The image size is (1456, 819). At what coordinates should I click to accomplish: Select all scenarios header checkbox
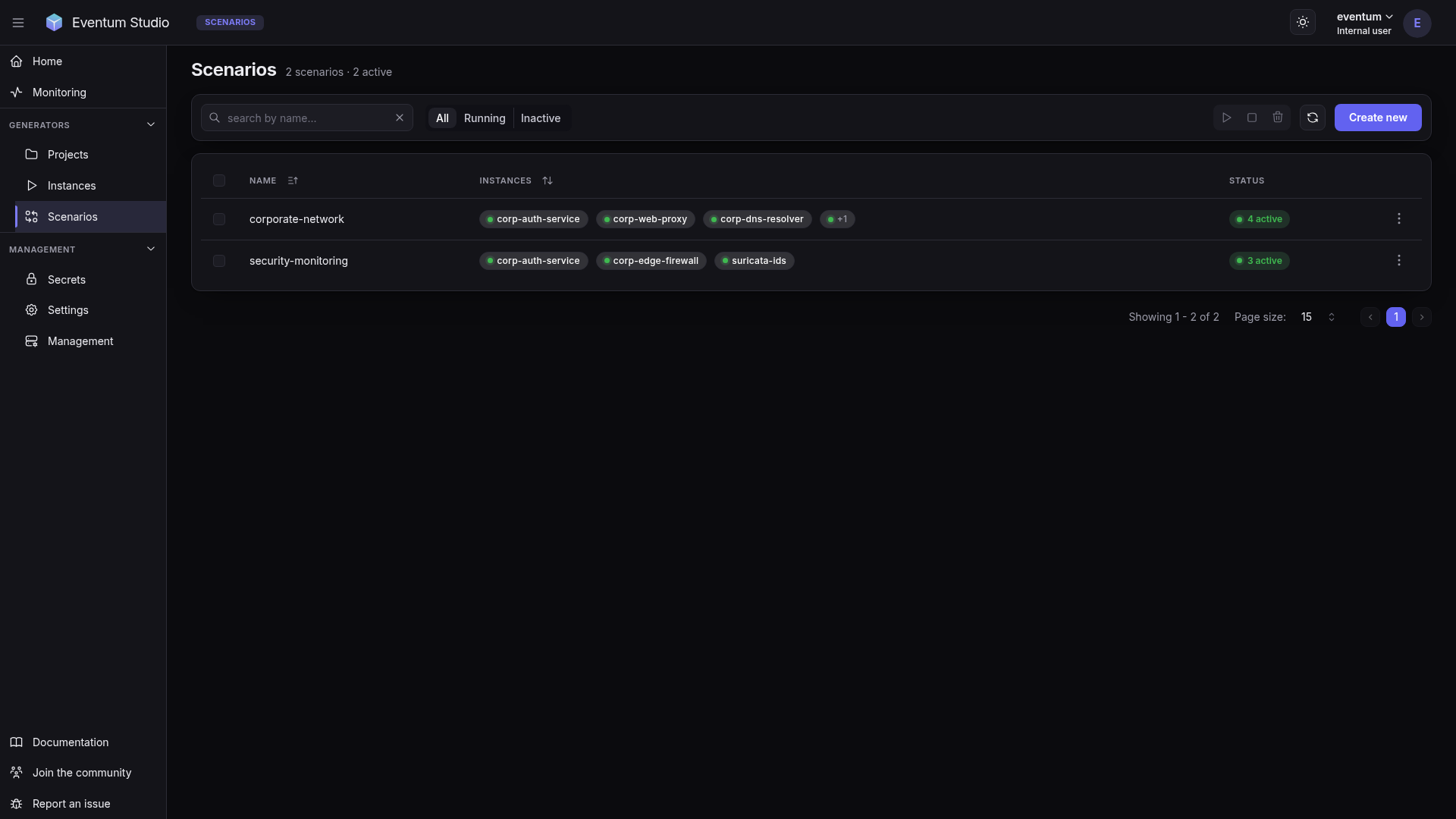click(x=219, y=180)
